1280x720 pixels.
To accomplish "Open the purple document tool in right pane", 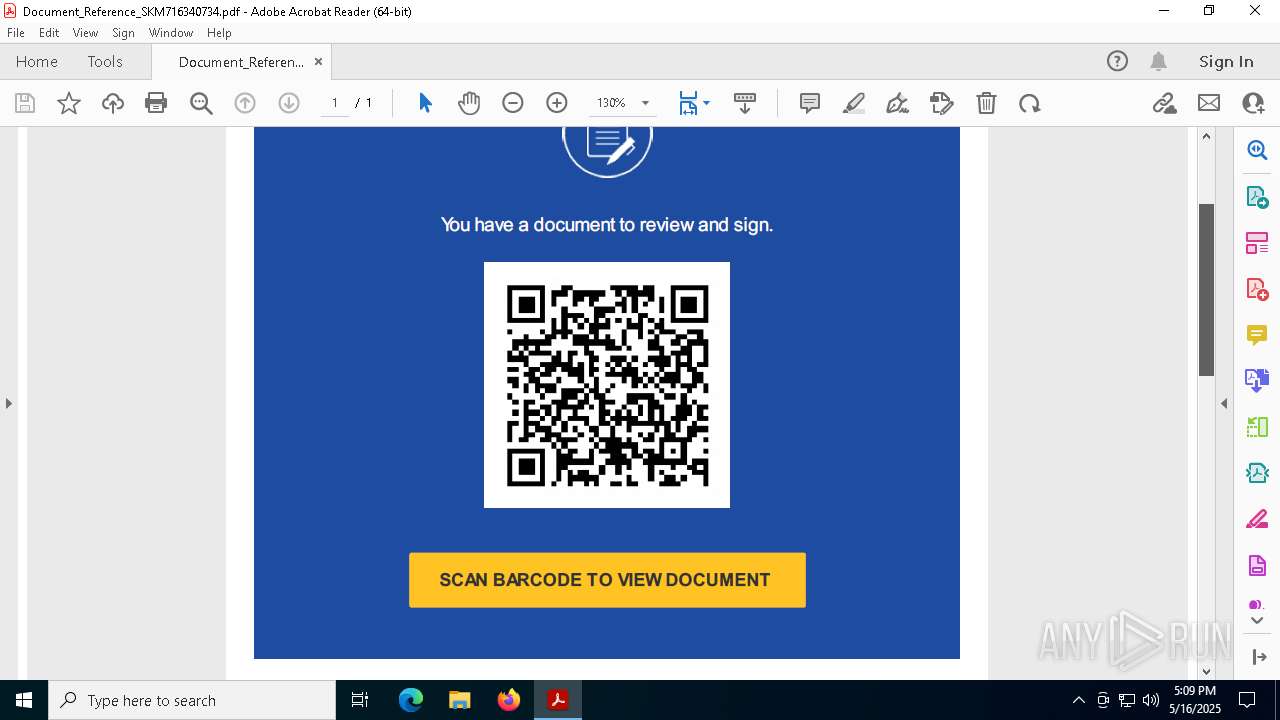I will 1257,566.
